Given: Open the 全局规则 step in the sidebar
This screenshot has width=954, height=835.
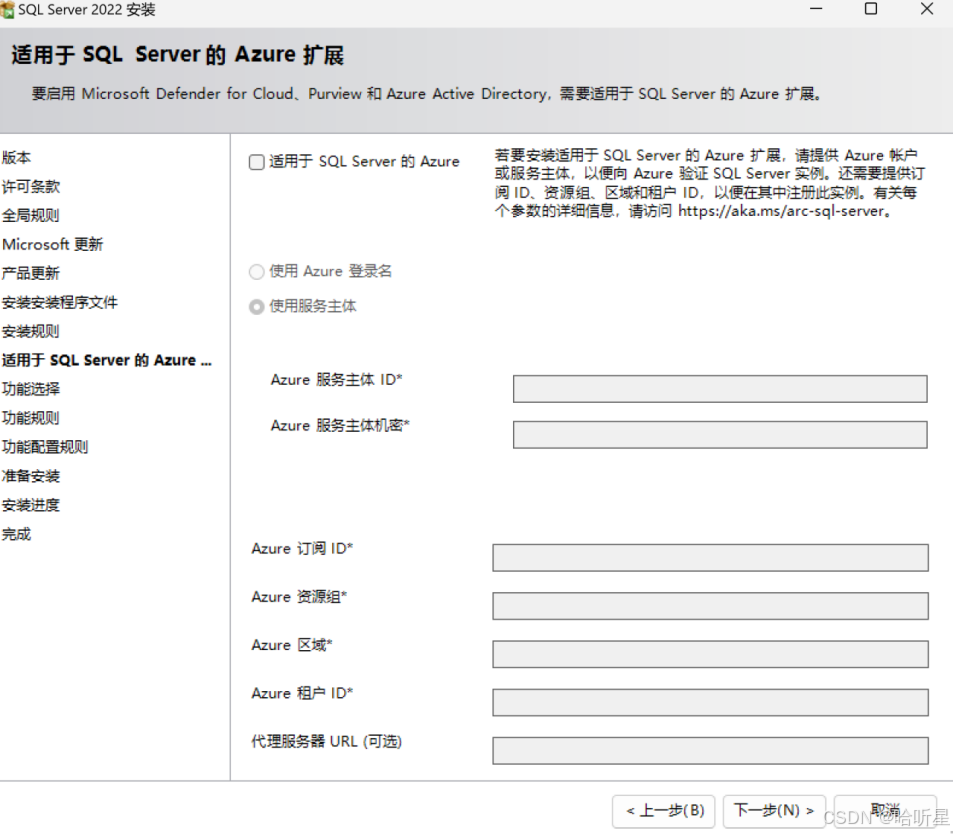Looking at the screenshot, I should coord(31,215).
